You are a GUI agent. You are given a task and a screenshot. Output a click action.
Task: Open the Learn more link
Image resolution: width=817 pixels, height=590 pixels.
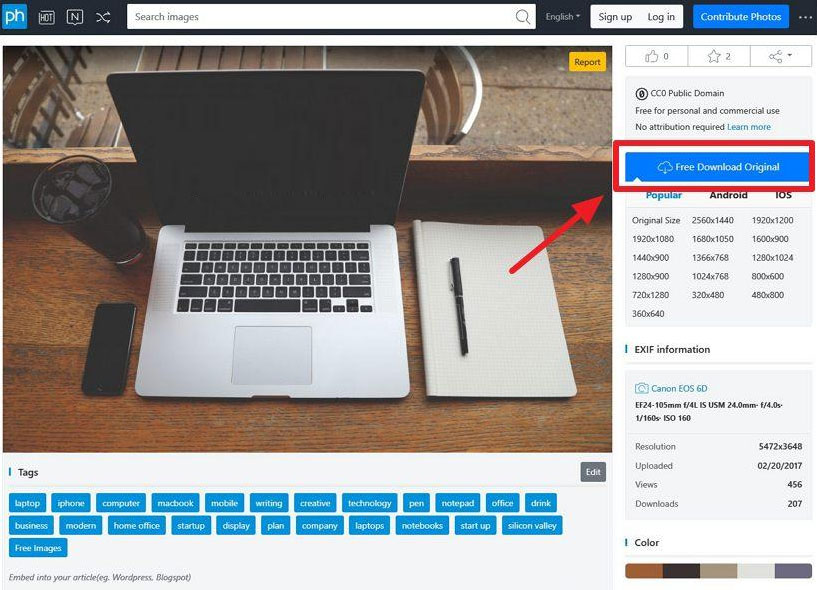(749, 127)
